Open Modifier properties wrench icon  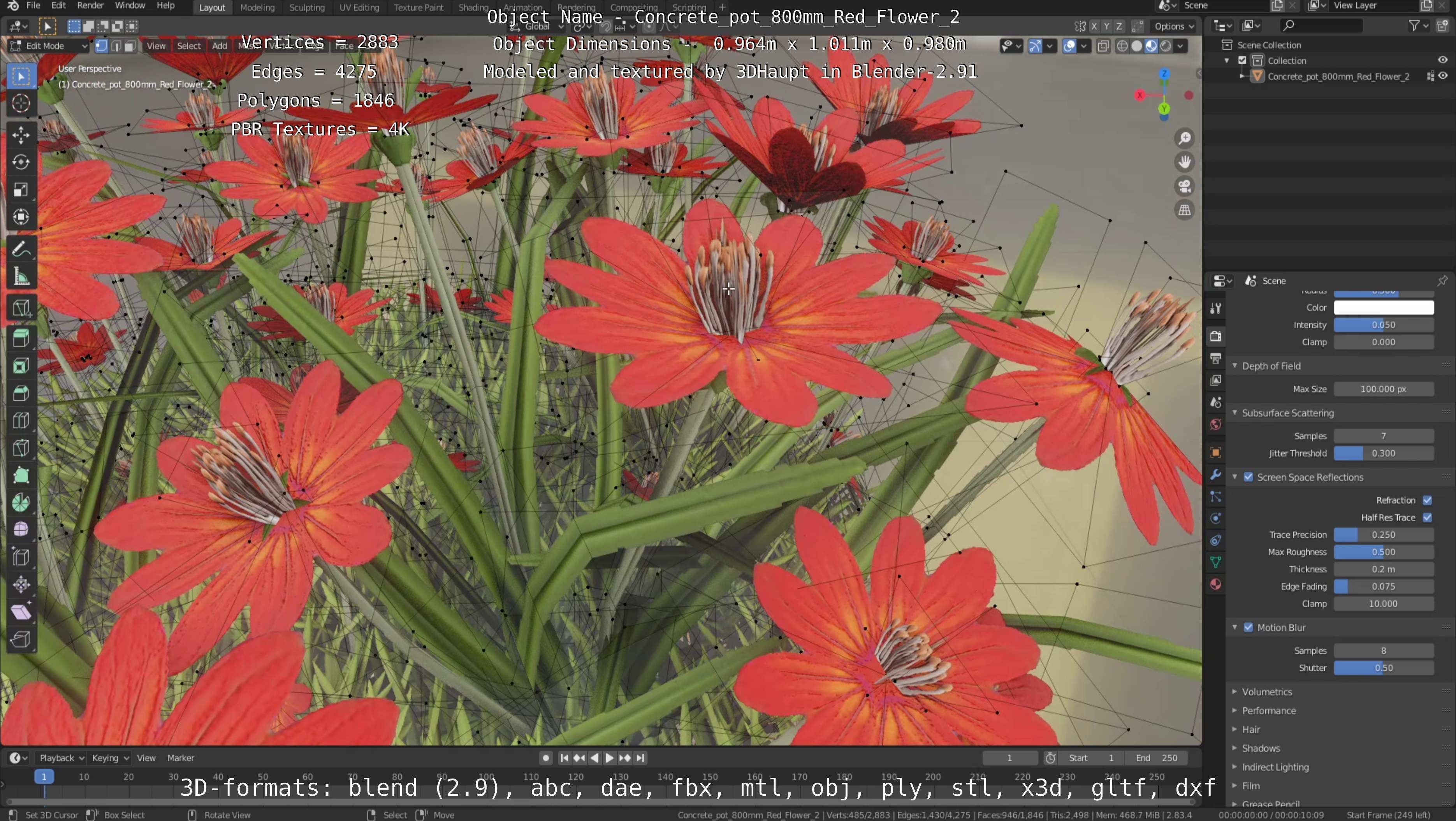click(1216, 475)
